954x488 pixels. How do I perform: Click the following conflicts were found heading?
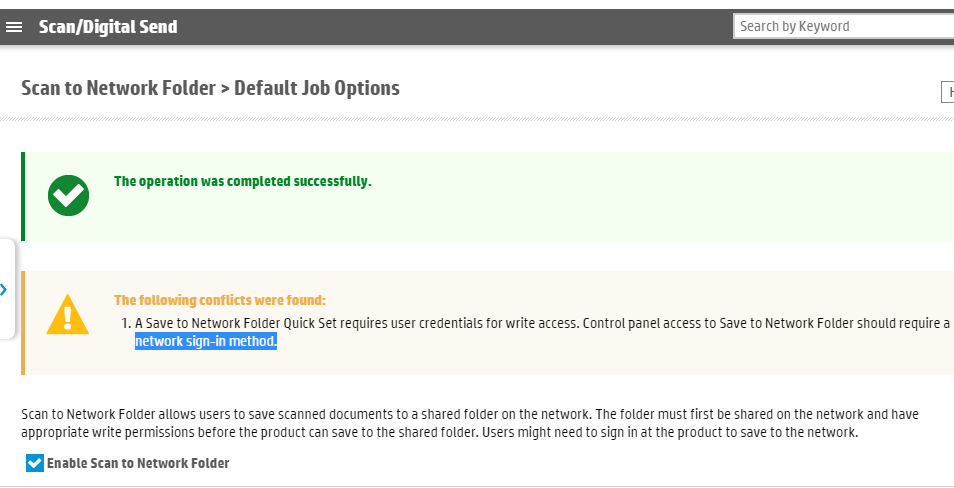coord(220,300)
